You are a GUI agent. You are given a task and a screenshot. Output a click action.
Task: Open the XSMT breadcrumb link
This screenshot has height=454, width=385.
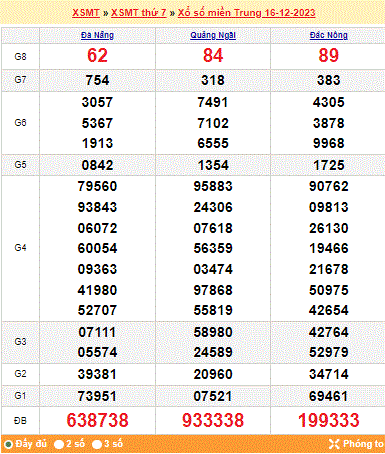coord(86,13)
